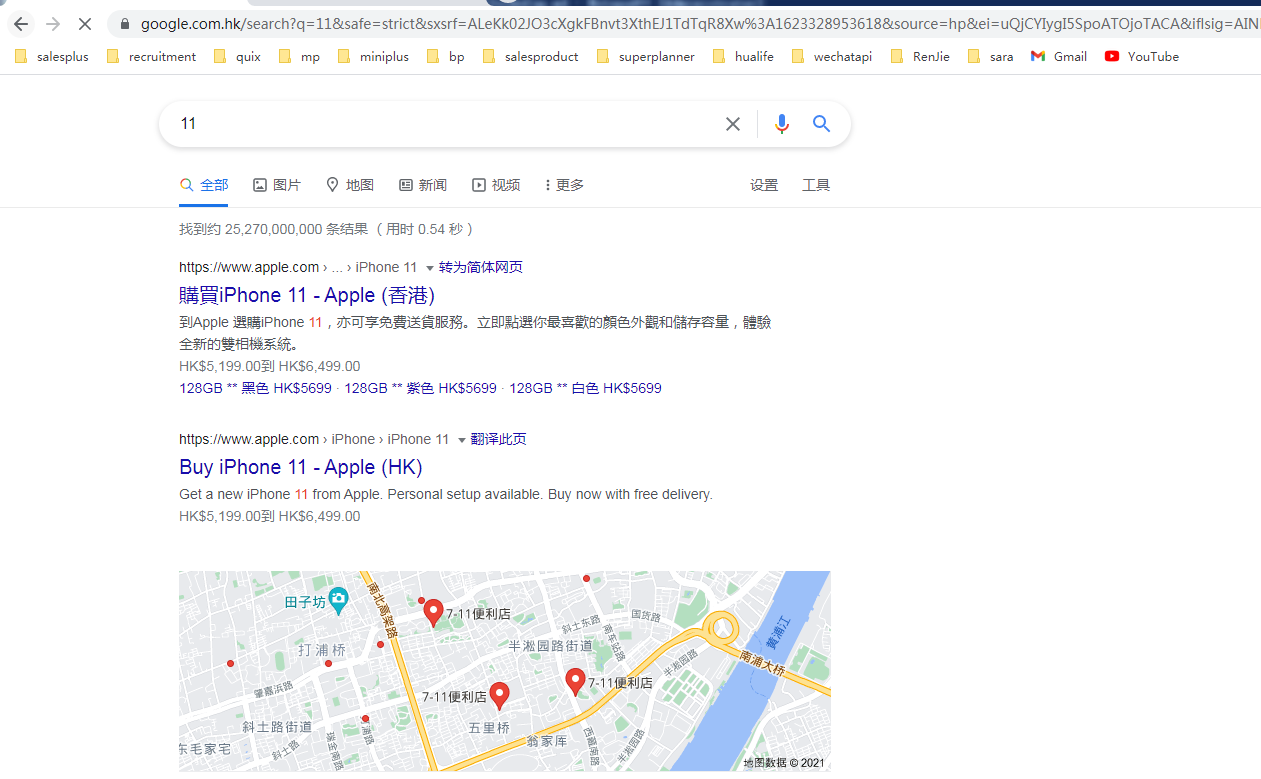Open the salesplus bookmark folder
Image resolution: width=1261 pixels, height=779 pixels.
pos(52,57)
